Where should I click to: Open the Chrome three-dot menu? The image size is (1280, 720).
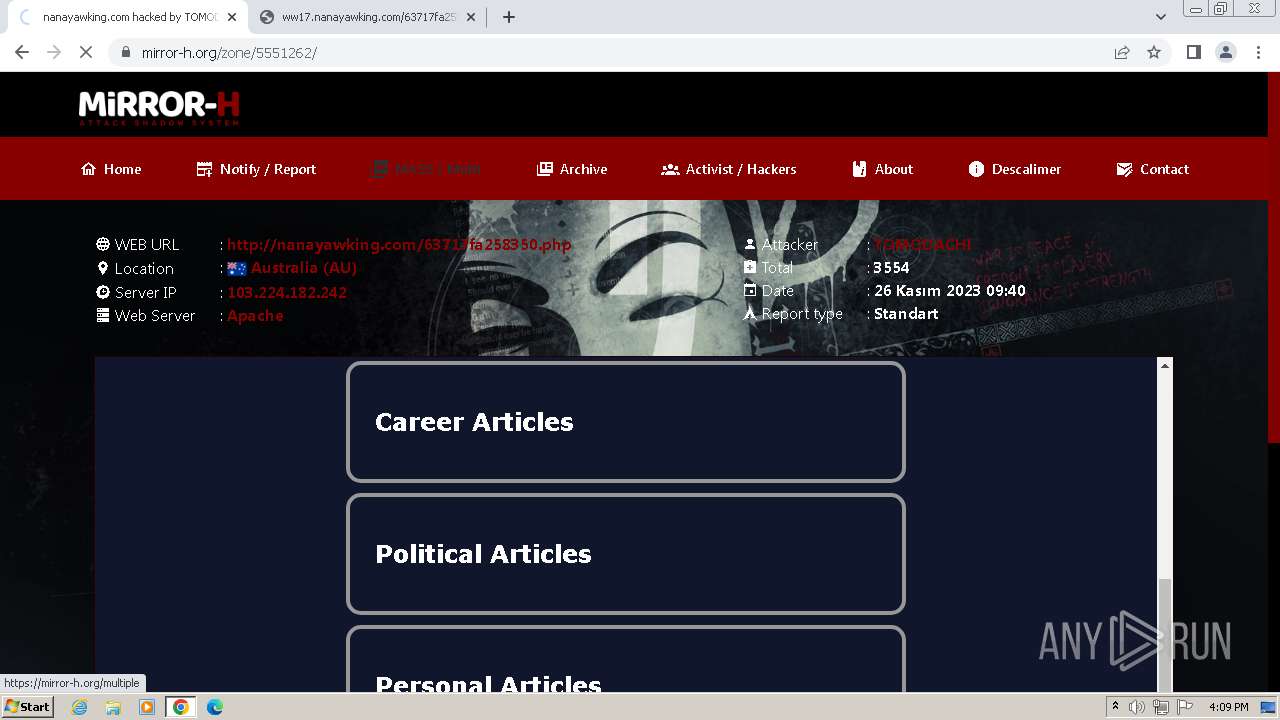(x=1258, y=52)
